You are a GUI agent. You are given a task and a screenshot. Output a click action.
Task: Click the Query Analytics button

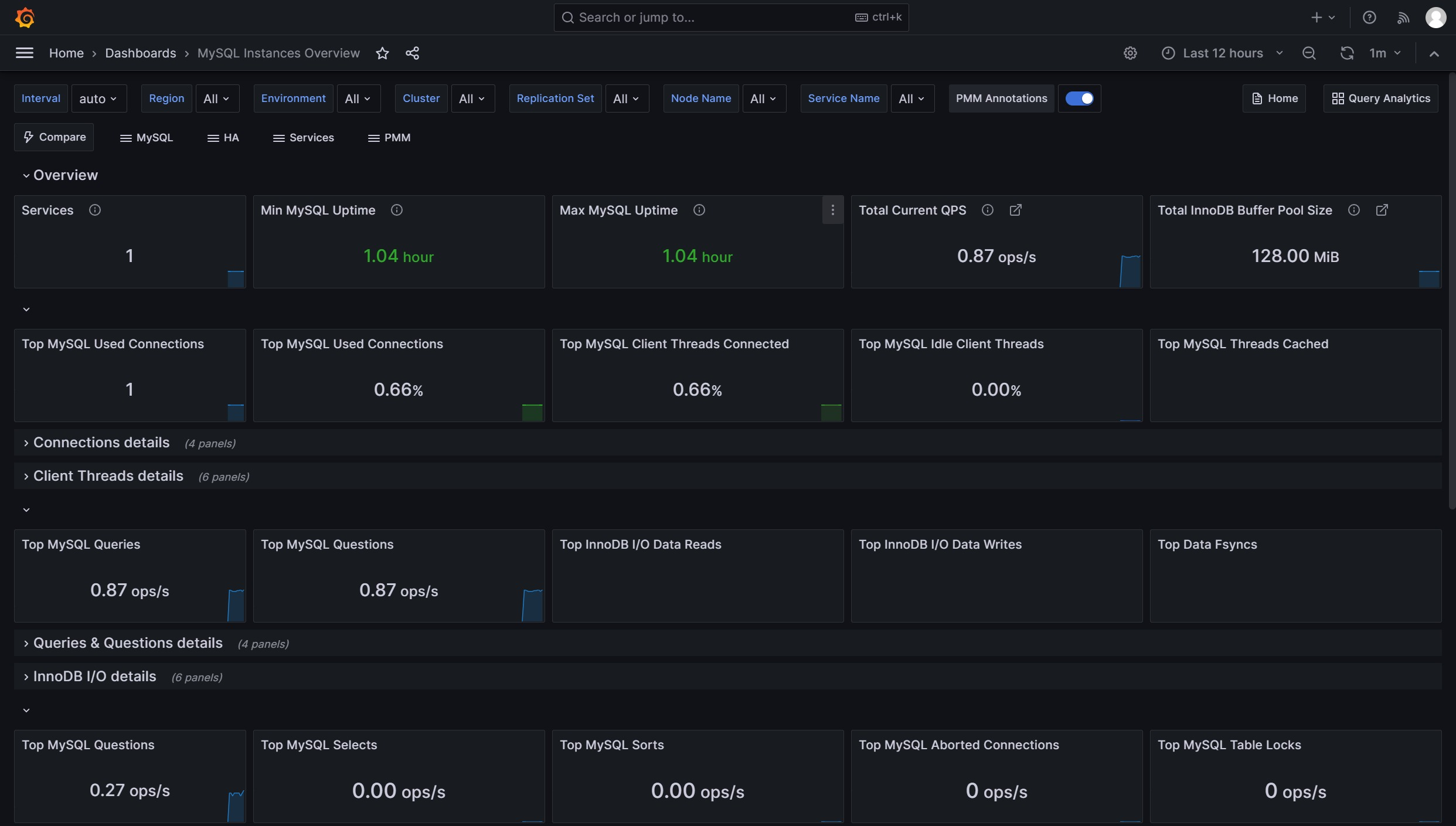[x=1380, y=98]
